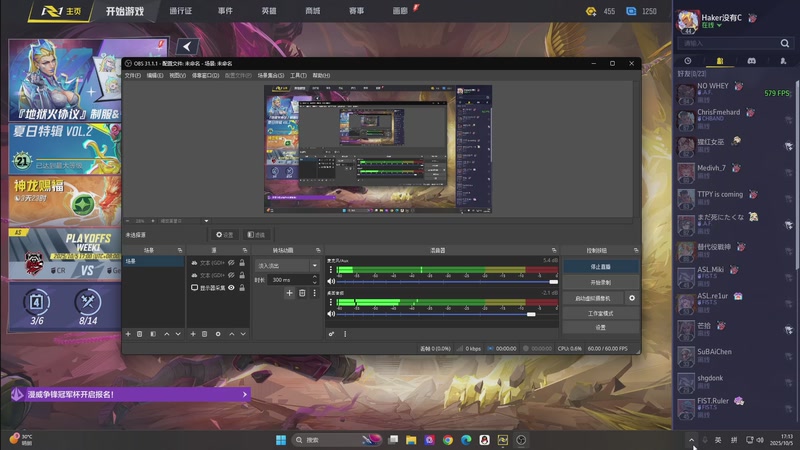Hide the 显示器采集 source with eye icon
This screenshot has height=450, width=800.
(231, 288)
